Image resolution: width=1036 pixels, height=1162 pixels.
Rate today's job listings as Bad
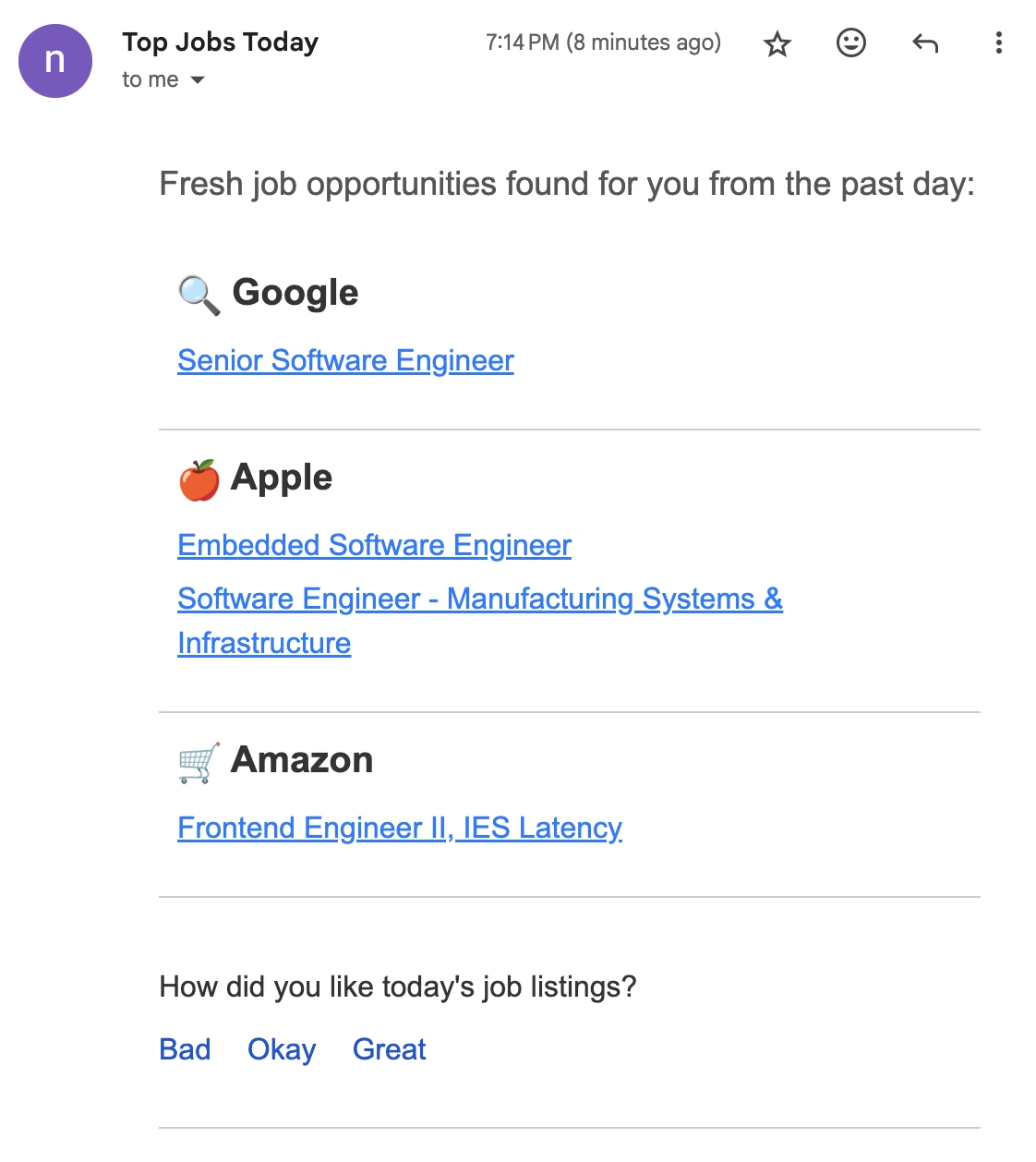(185, 1049)
